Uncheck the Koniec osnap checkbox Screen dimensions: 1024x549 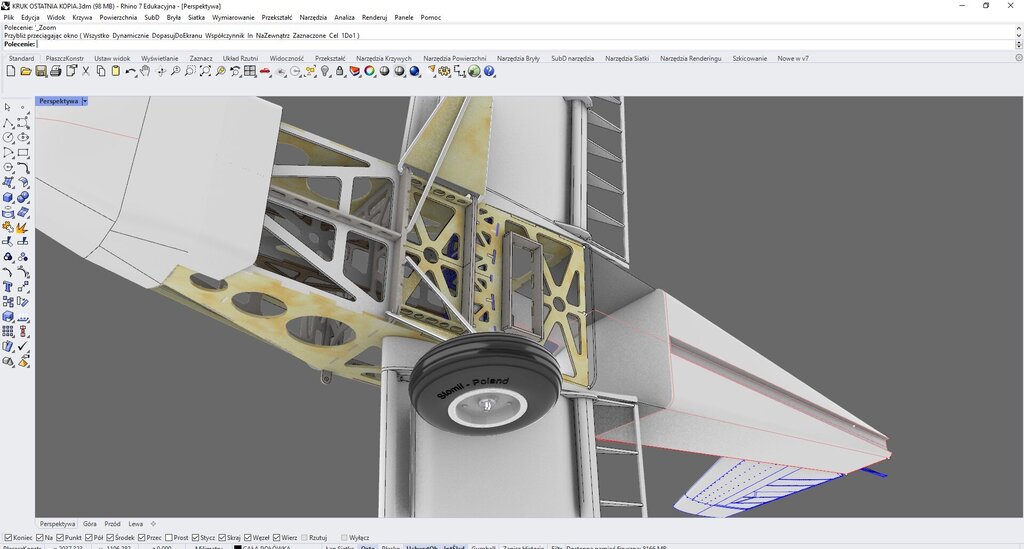[8, 537]
